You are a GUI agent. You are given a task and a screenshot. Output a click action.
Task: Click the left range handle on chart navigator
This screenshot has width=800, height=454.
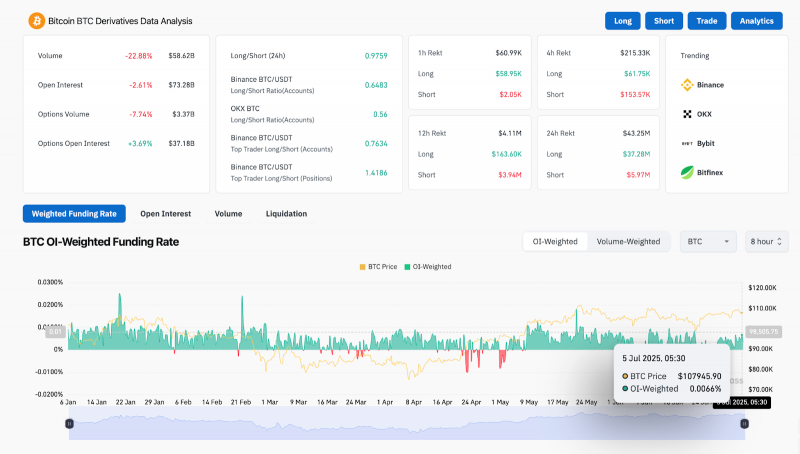pyautogui.click(x=69, y=423)
